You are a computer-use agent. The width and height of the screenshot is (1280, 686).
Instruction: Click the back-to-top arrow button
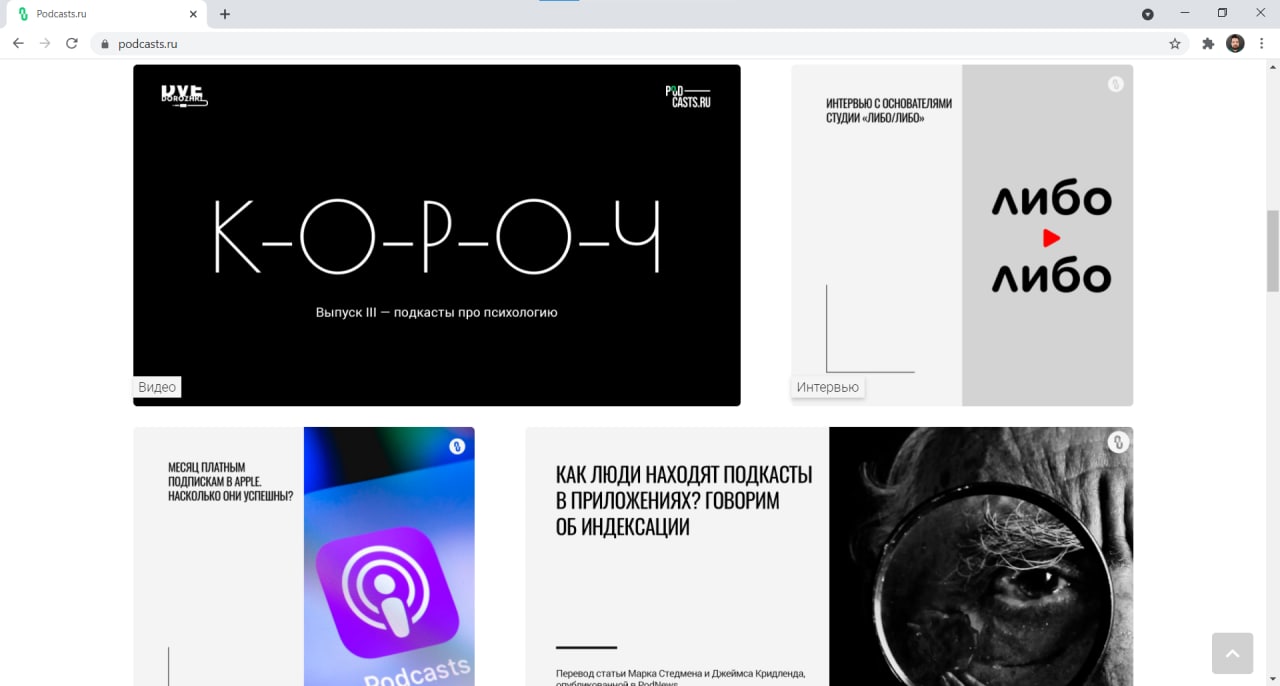[1232, 653]
